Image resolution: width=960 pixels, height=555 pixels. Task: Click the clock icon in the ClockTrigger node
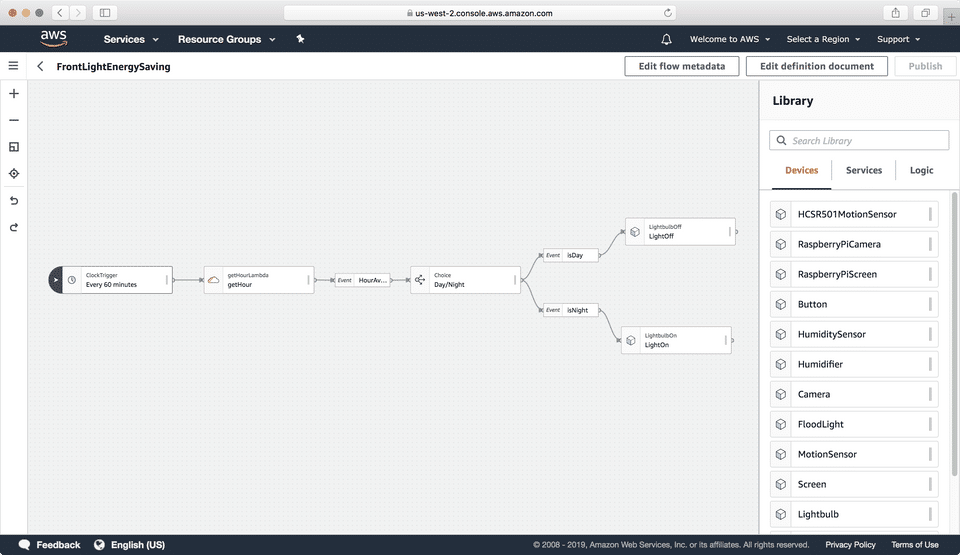pyautogui.click(x=72, y=280)
